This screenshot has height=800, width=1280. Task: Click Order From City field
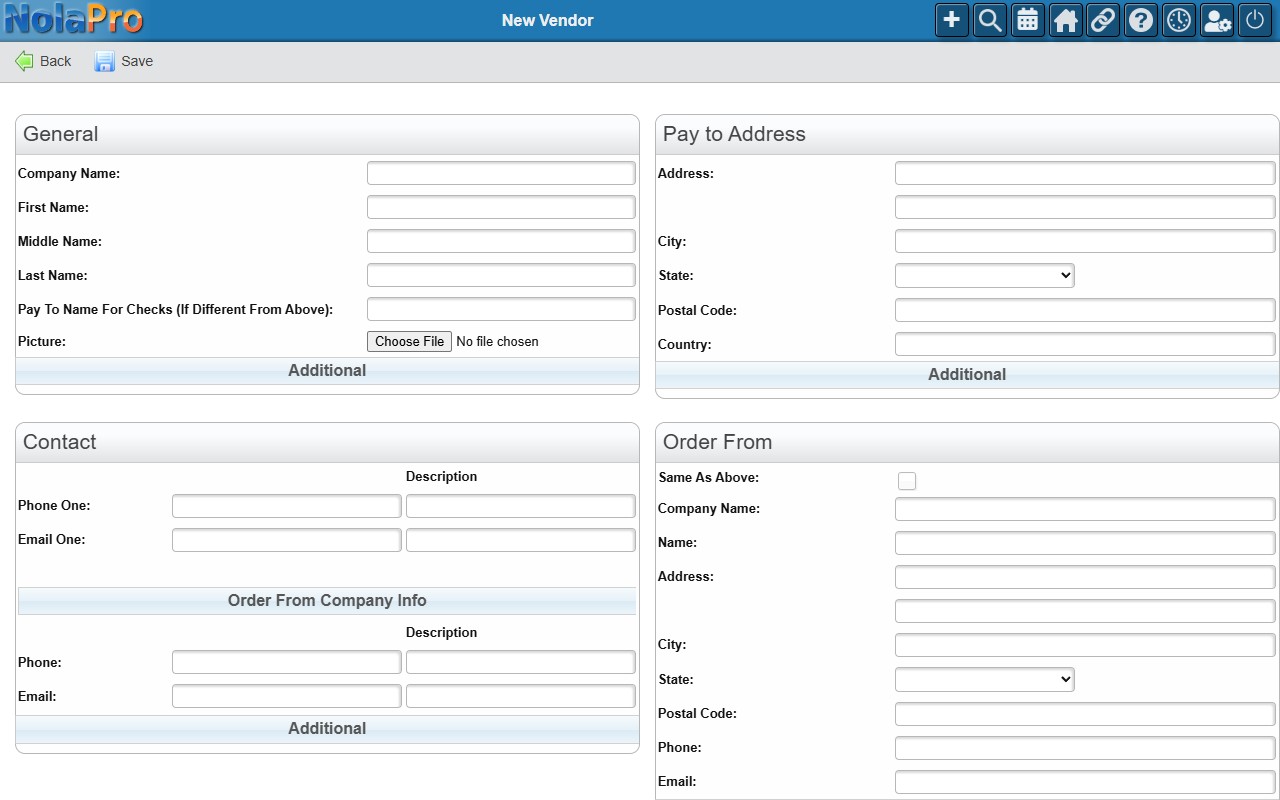click(1085, 645)
